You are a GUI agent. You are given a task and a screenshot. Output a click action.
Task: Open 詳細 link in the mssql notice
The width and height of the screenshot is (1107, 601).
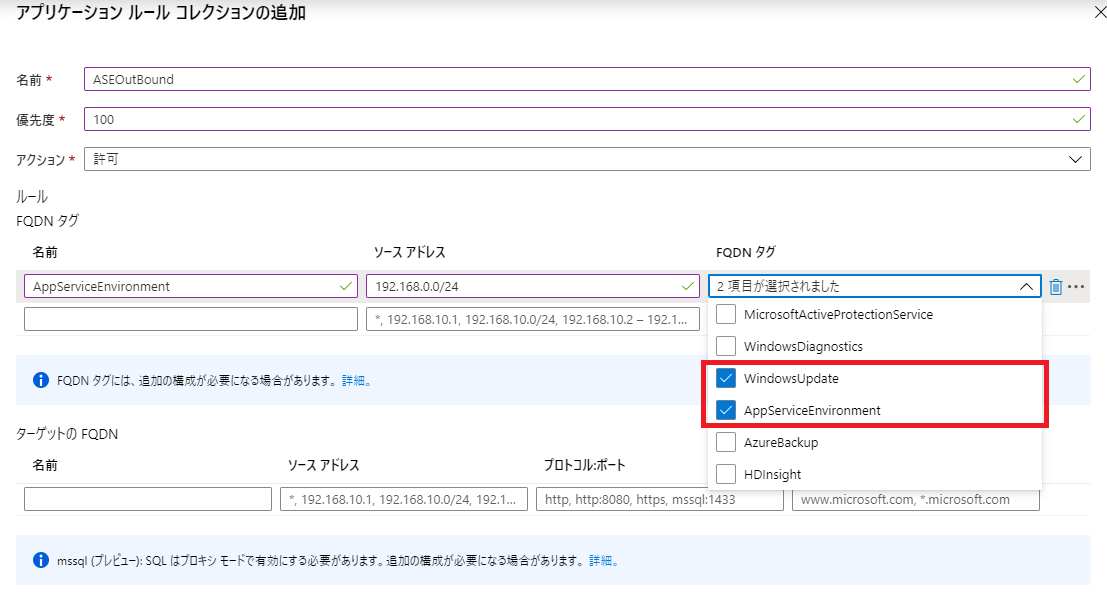(602, 561)
